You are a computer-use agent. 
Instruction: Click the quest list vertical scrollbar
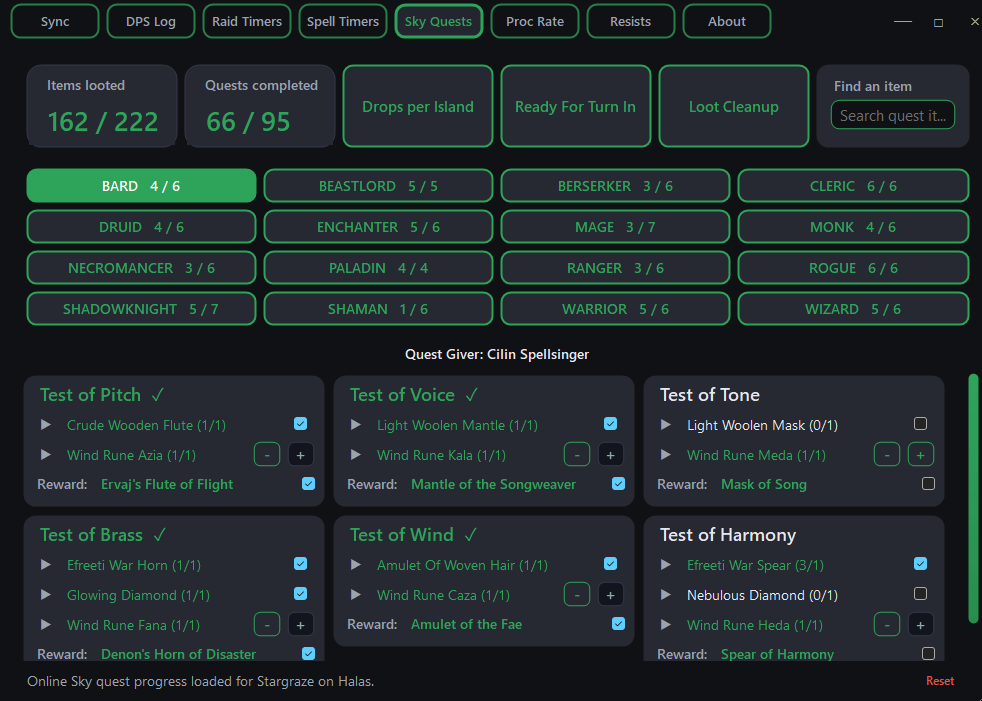[973, 499]
